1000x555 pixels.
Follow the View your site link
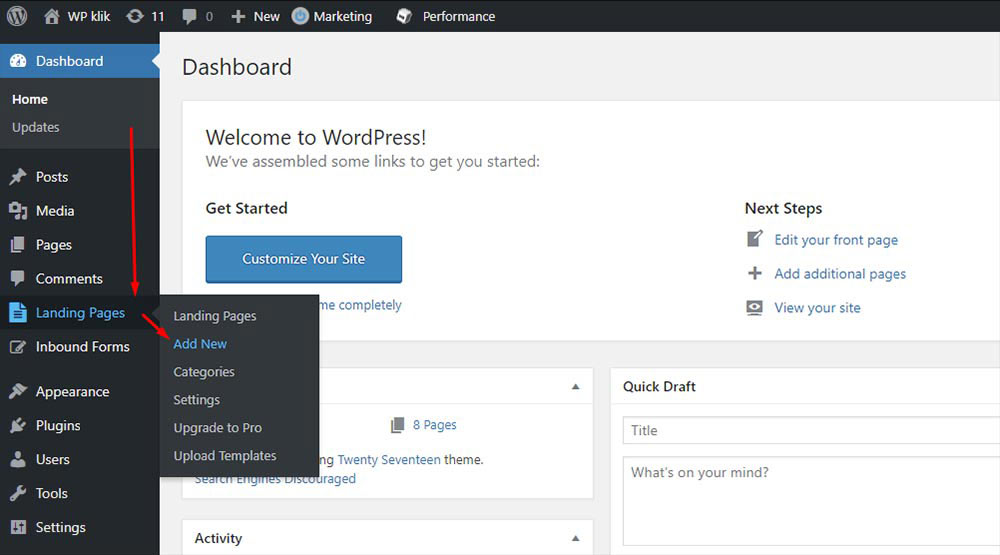(818, 307)
